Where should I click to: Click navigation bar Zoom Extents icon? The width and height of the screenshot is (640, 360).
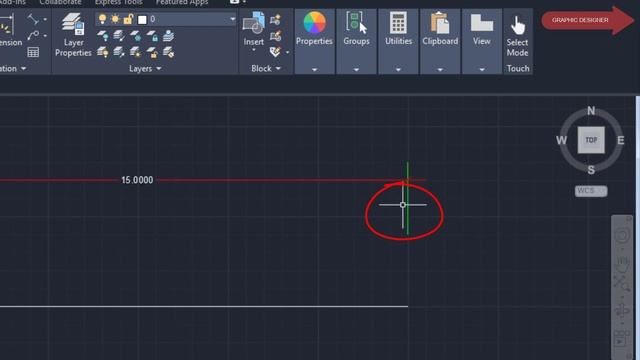click(x=622, y=283)
